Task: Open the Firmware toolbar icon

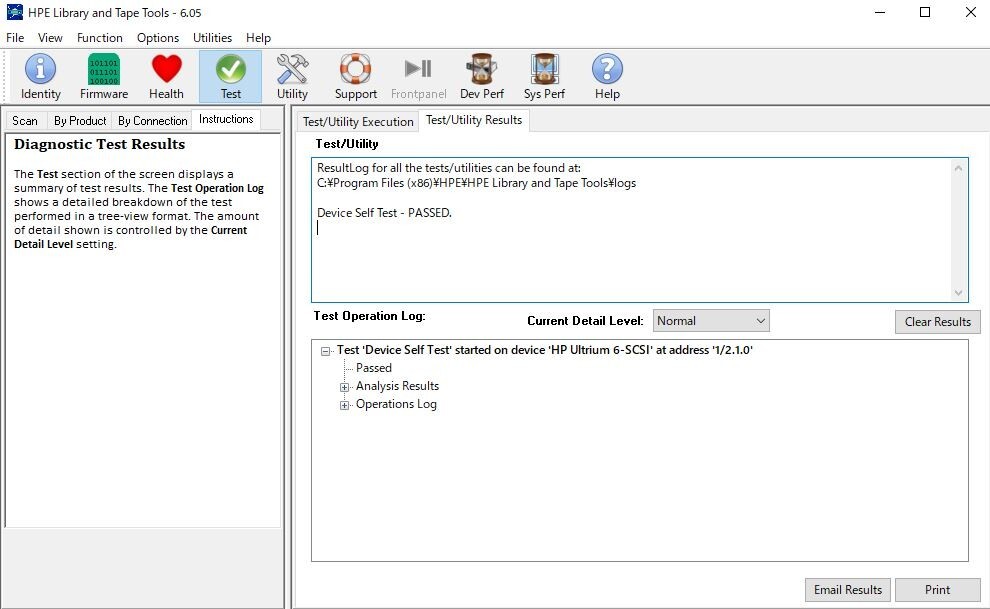Action: click(x=104, y=76)
